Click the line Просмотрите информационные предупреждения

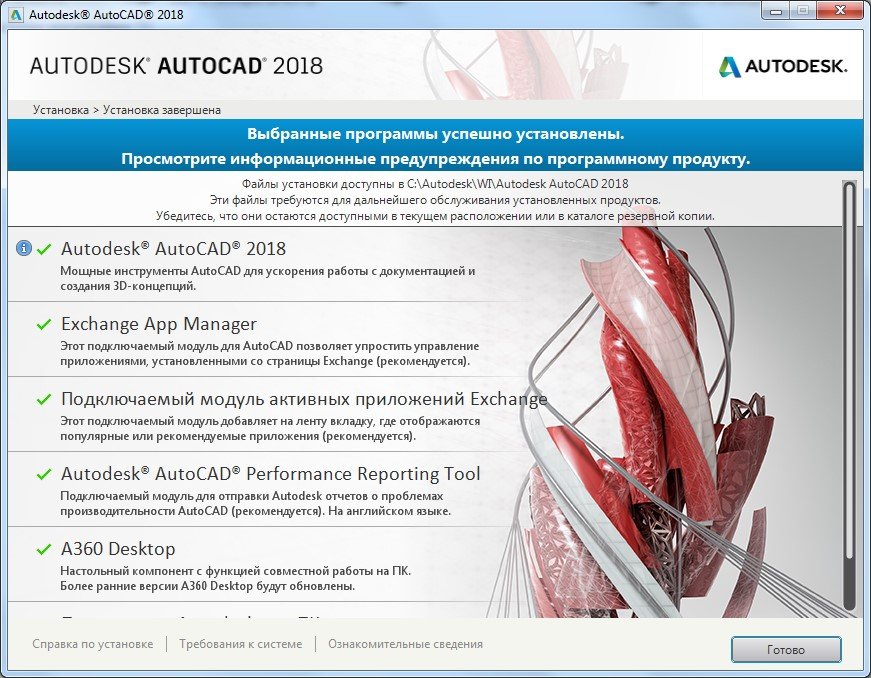pyautogui.click(x=436, y=159)
